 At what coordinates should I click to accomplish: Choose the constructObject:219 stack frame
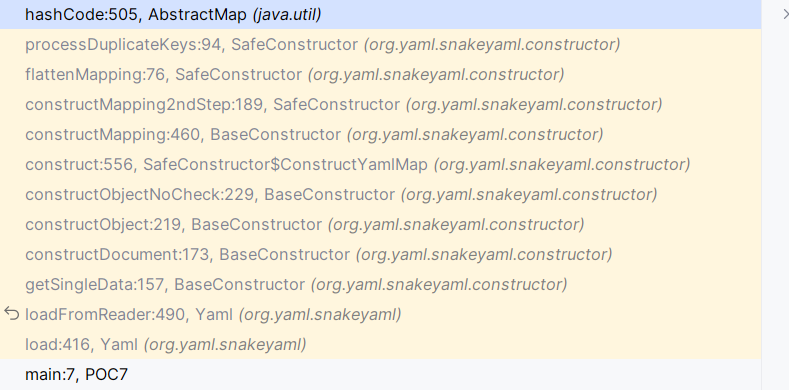point(380,224)
